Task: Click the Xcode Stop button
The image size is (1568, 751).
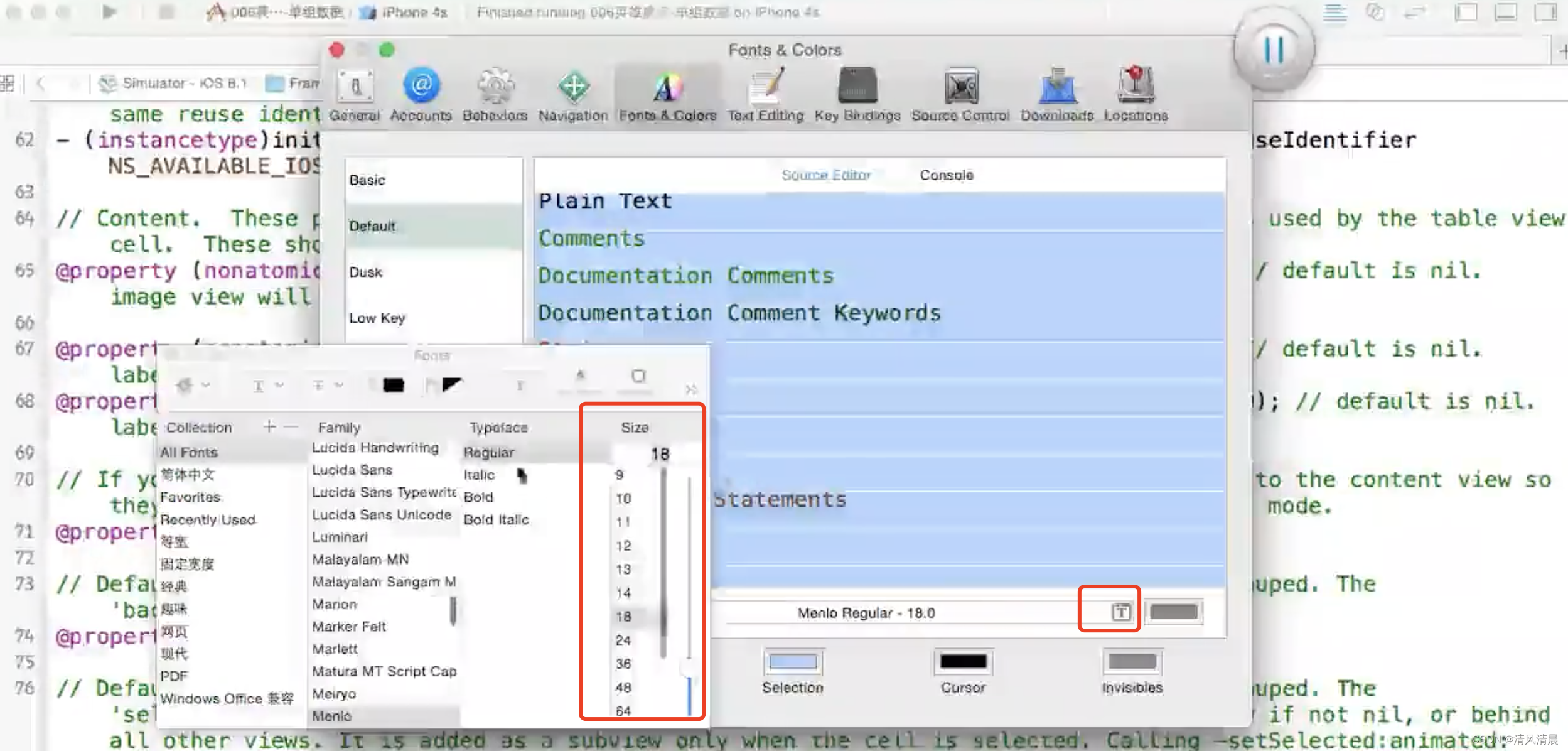Action: [166, 12]
